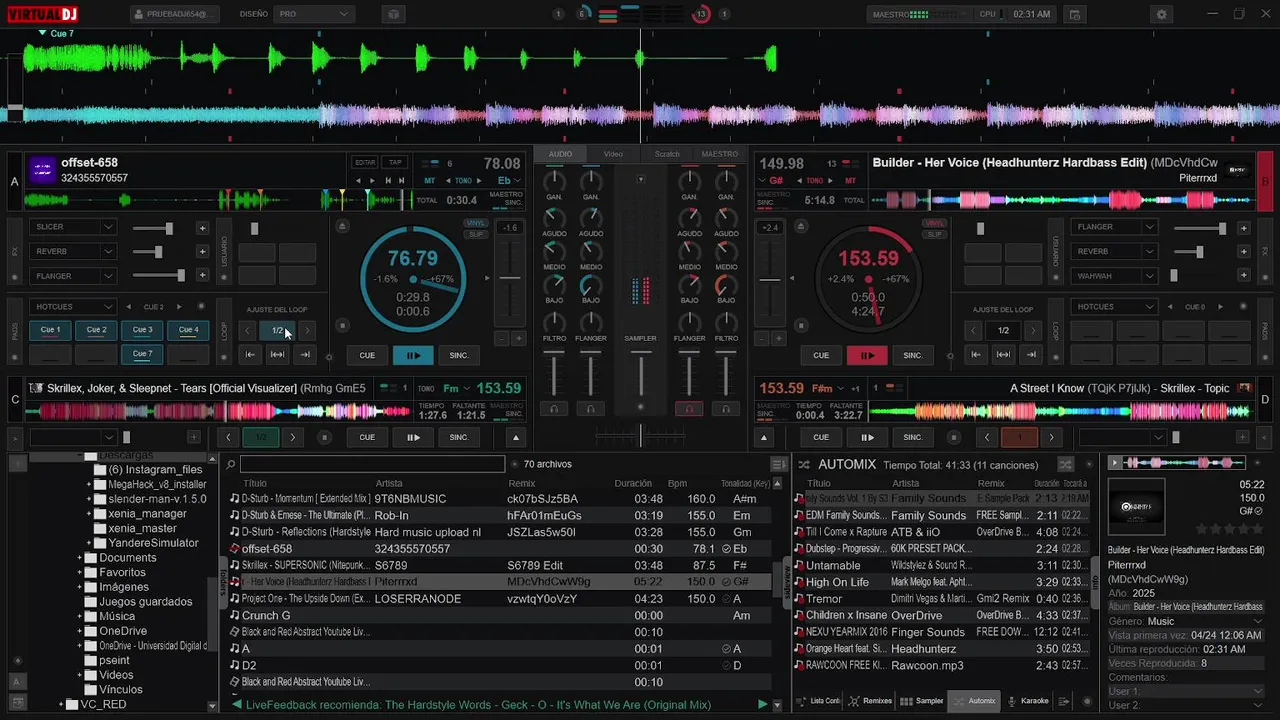Open browser list options icon
The image size is (1280, 720).
point(778,464)
